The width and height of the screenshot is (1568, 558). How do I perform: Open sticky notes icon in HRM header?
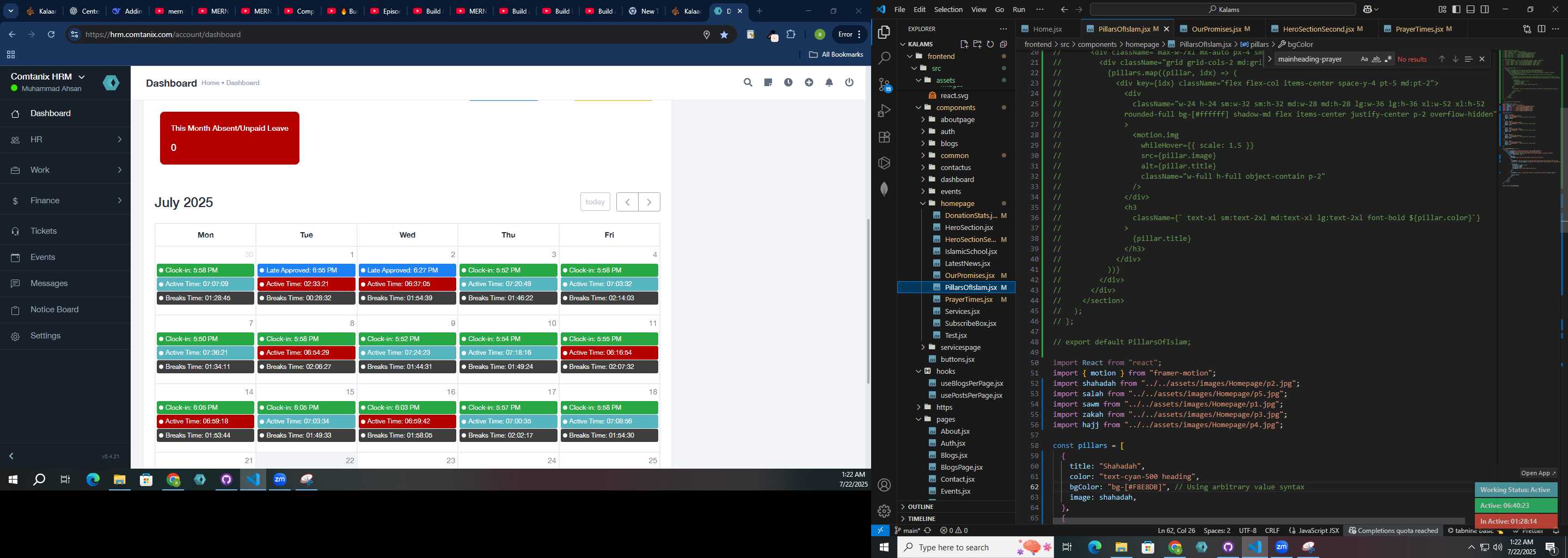768,82
